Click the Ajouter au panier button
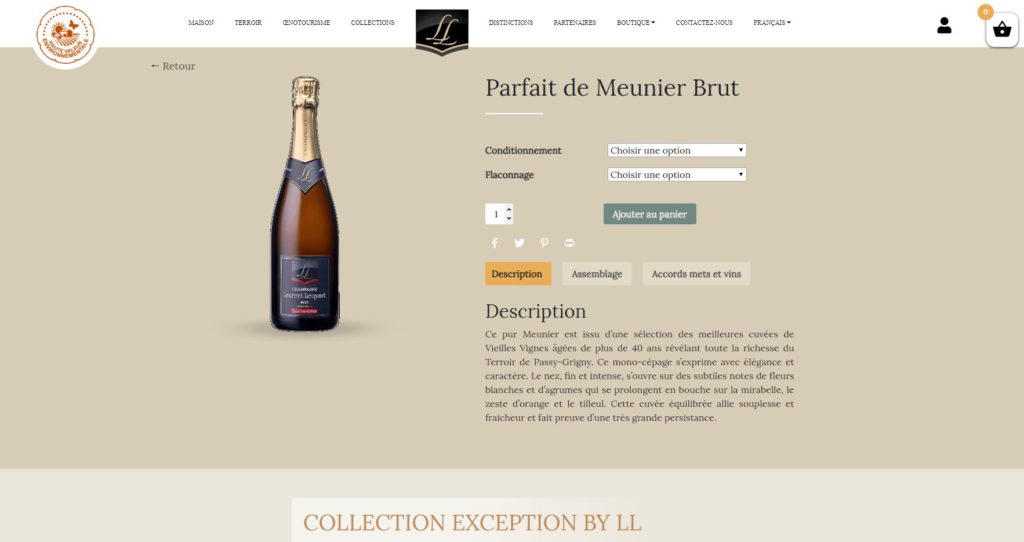The height and width of the screenshot is (542, 1024). pyautogui.click(x=650, y=214)
